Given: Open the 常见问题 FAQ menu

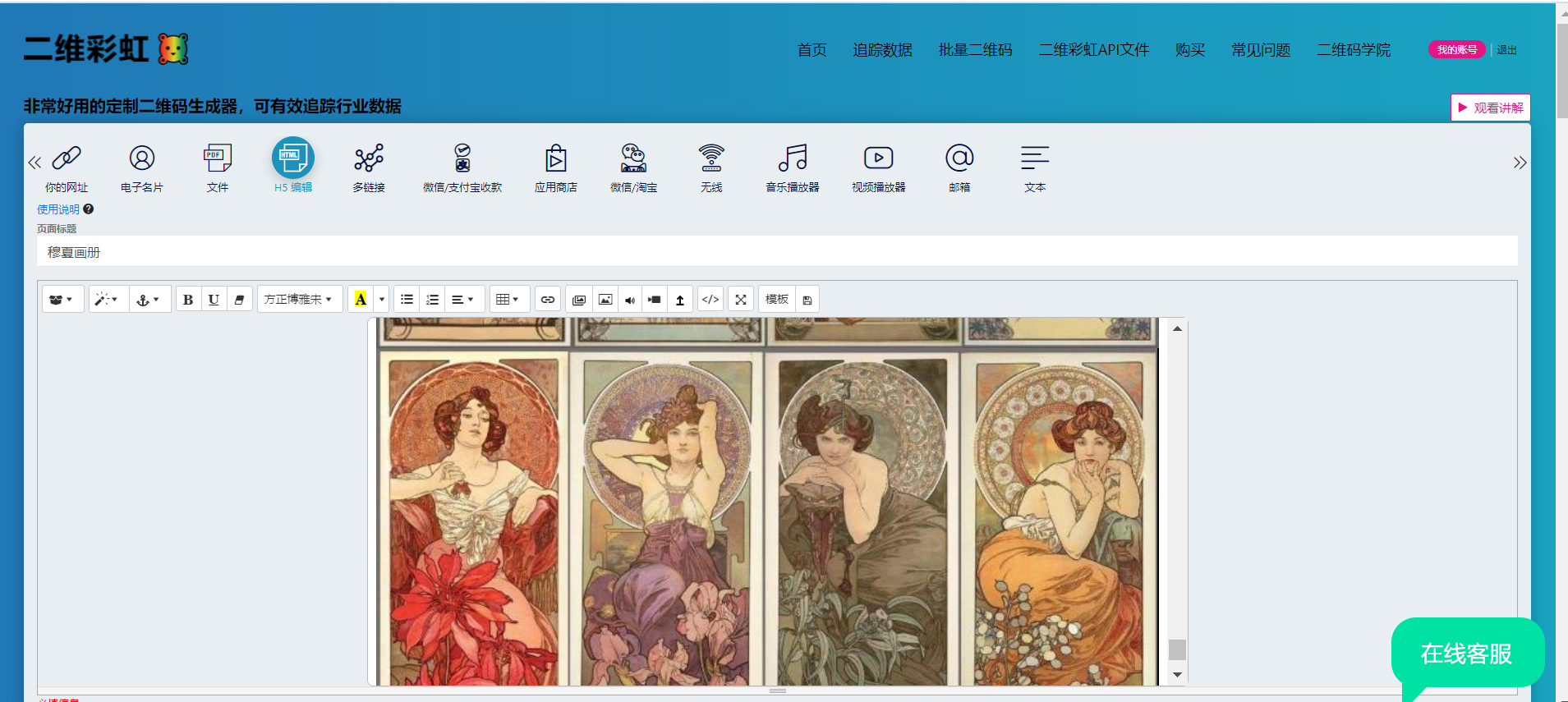Looking at the screenshot, I should (x=1261, y=50).
